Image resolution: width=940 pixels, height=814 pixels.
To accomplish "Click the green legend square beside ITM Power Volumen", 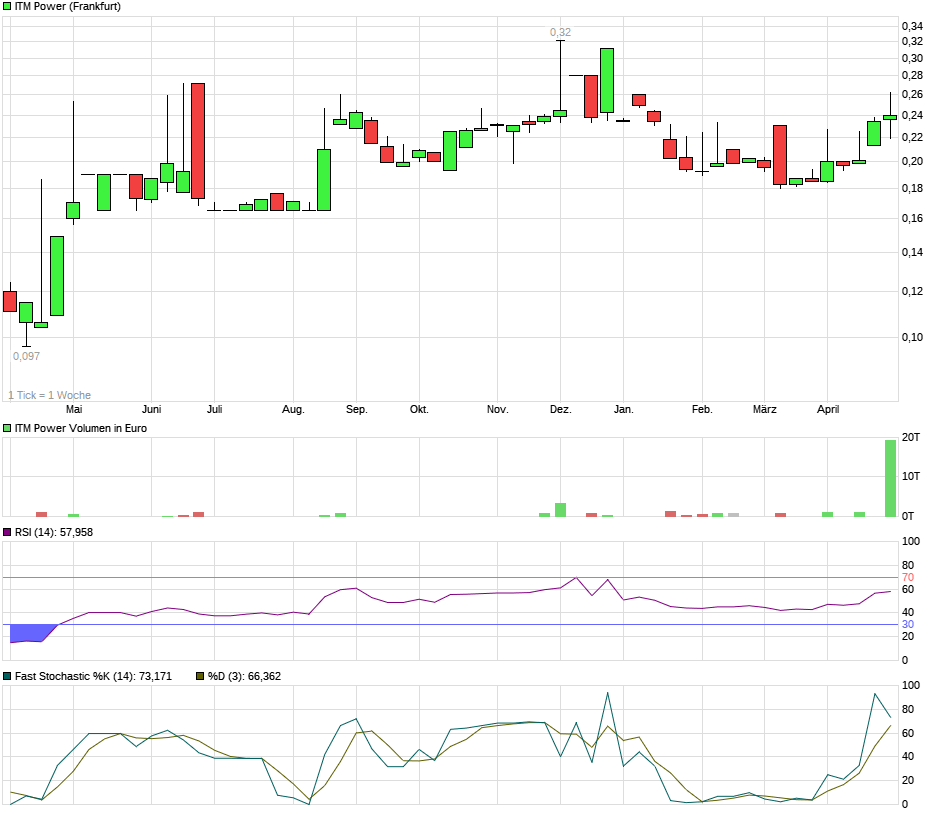I will 8,428.
